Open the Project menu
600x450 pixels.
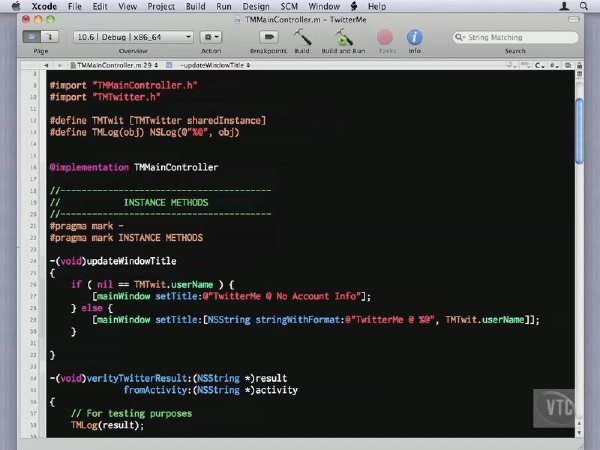(x=161, y=6)
